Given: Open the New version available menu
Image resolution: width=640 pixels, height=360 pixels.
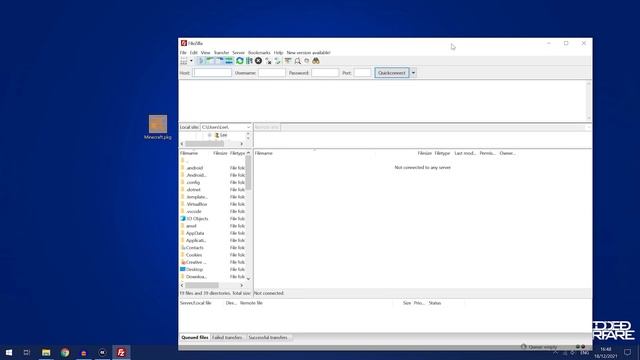Looking at the screenshot, I should (308, 53).
